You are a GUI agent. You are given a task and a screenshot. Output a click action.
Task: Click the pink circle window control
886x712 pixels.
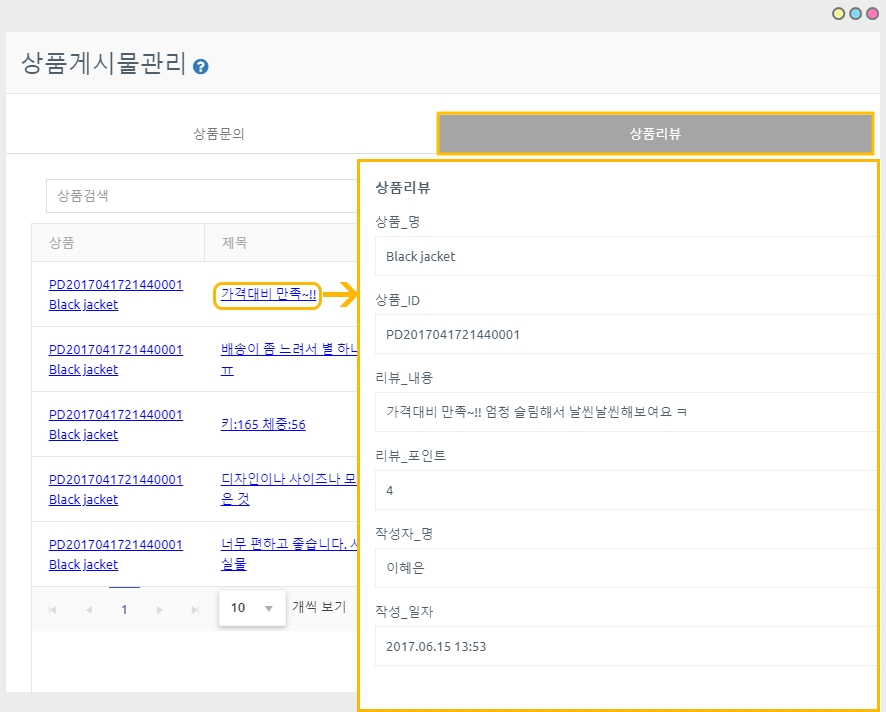coord(871,14)
